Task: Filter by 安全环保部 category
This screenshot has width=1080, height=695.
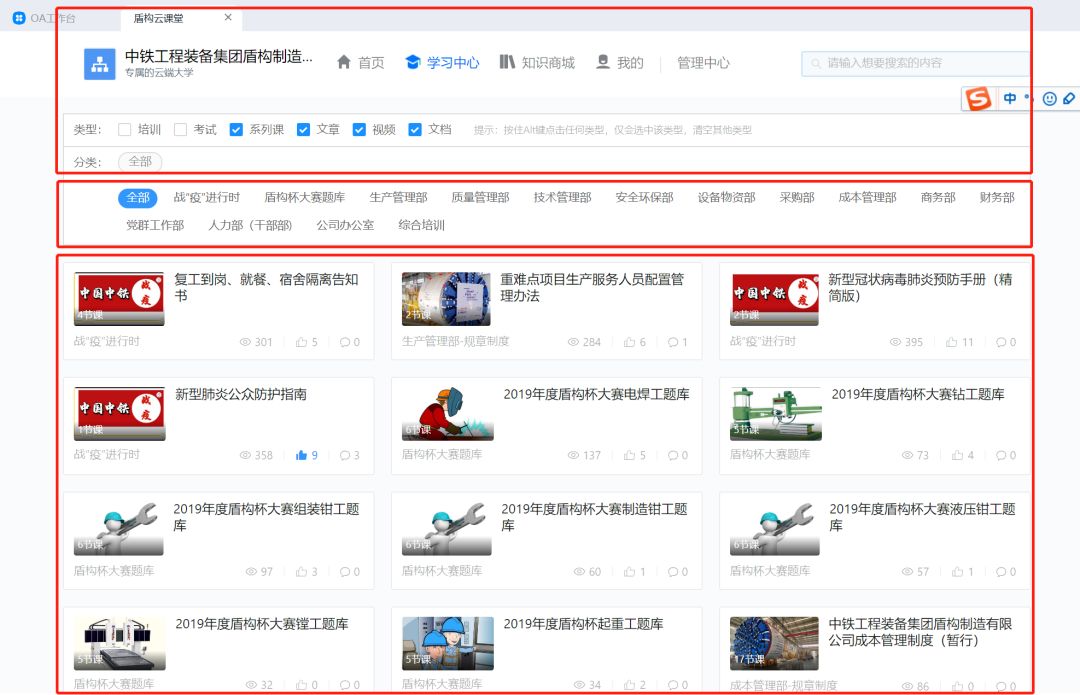Action: 644,198
